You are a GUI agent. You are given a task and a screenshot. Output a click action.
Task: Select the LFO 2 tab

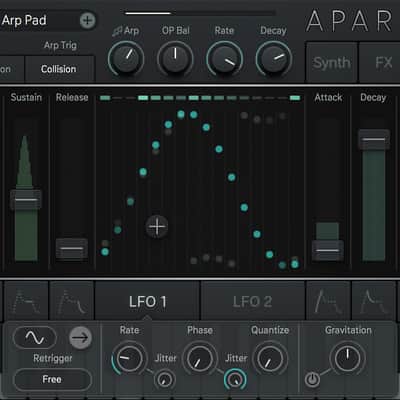click(x=252, y=301)
